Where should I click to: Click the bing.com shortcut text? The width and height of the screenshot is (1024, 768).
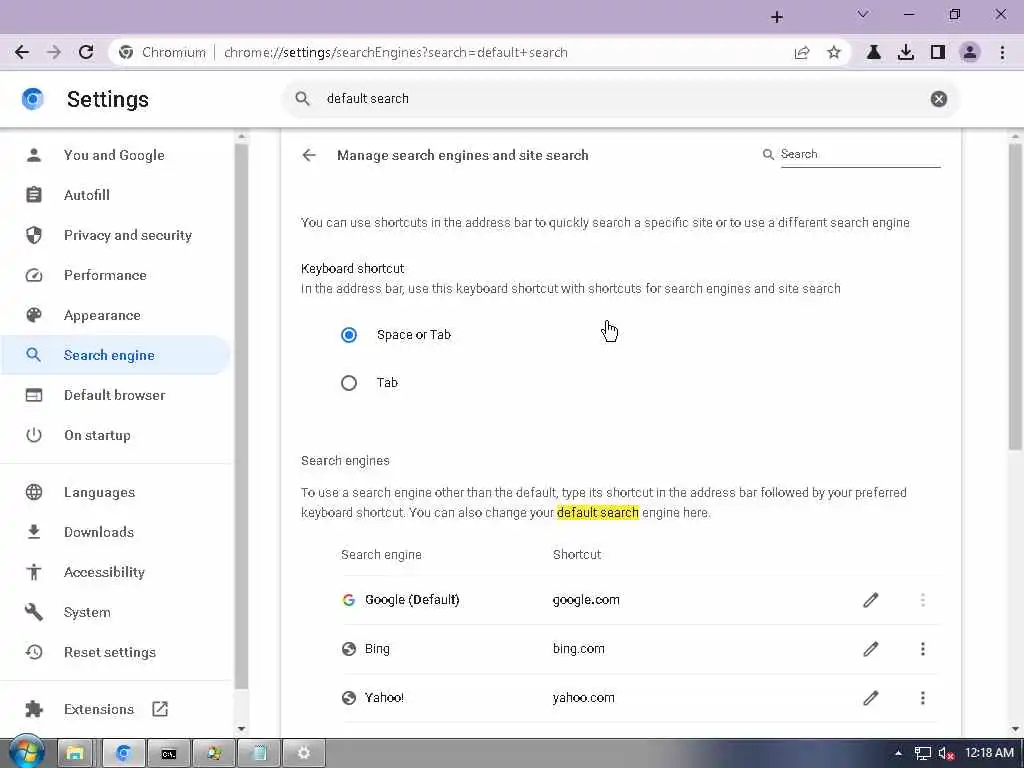tap(579, 648)
